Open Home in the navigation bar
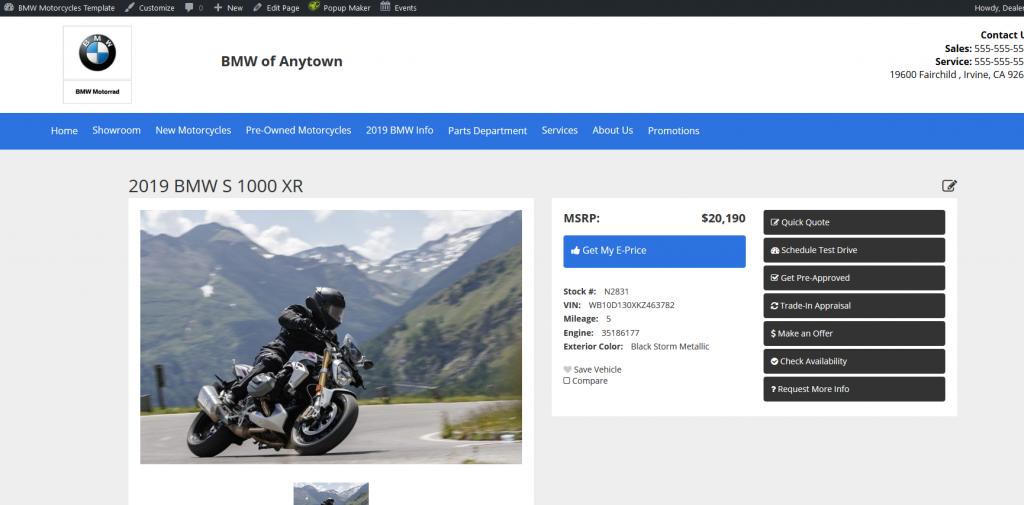This screenshot has height=505, width=1024. pyautogui.click(x=64, y=131)
